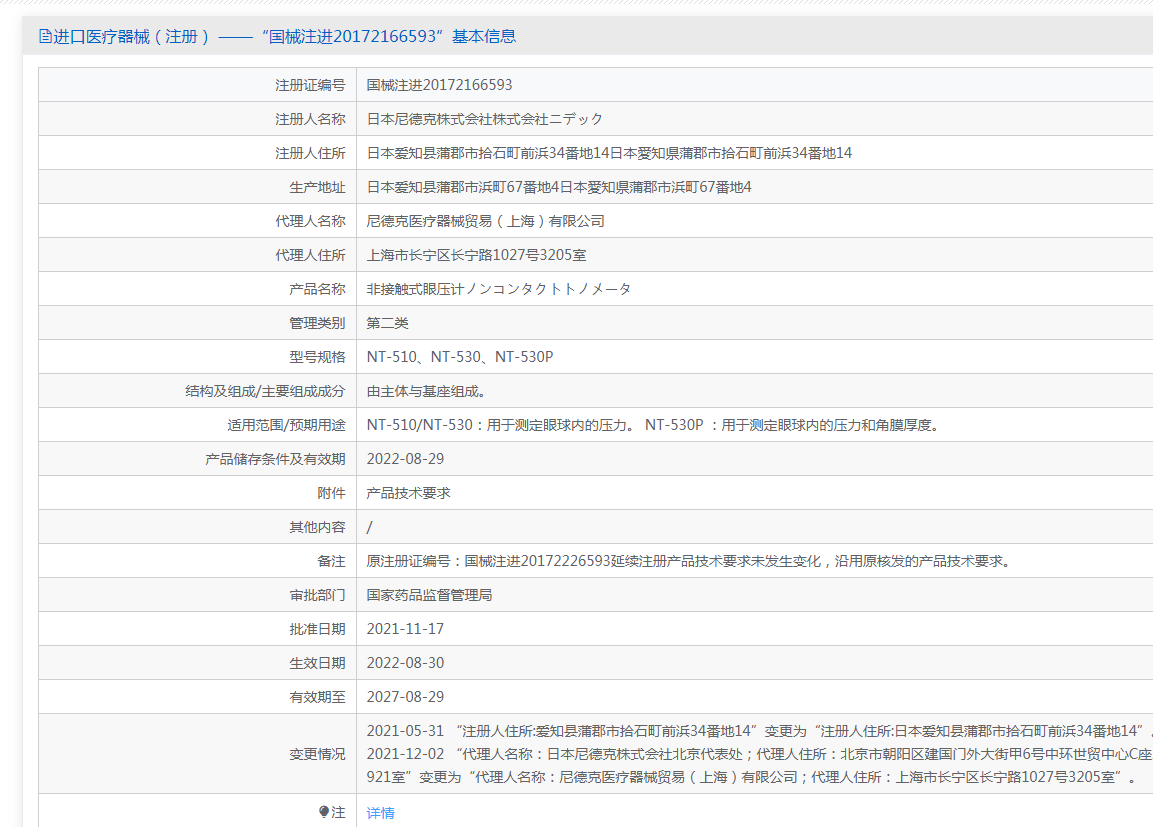The height and width of the screenshot is (827, 1153).
Task: Click the 产品储存条件及有效期 label
Action: point(275,459)
